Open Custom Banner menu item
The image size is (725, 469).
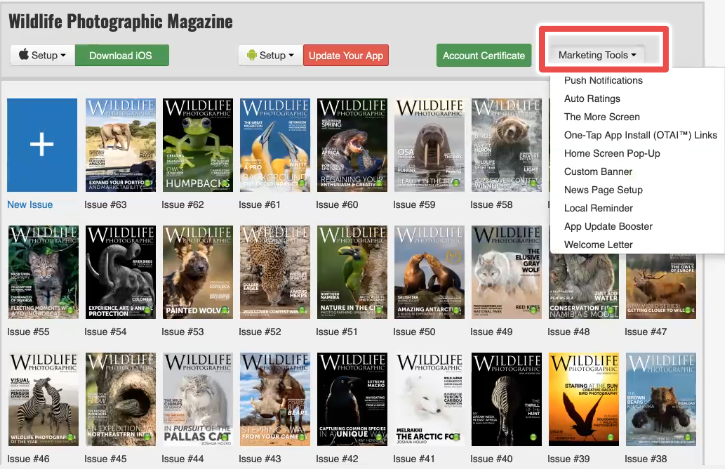coord(598,172)
